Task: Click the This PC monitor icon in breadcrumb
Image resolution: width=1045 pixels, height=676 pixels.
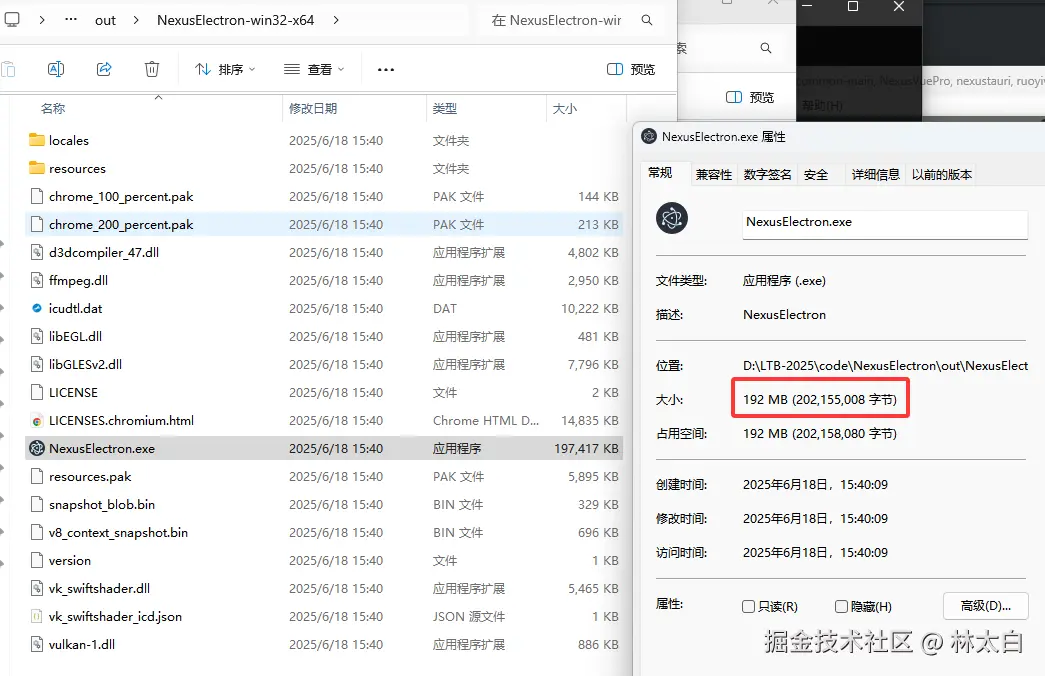Action: click(x=11, y=19)
